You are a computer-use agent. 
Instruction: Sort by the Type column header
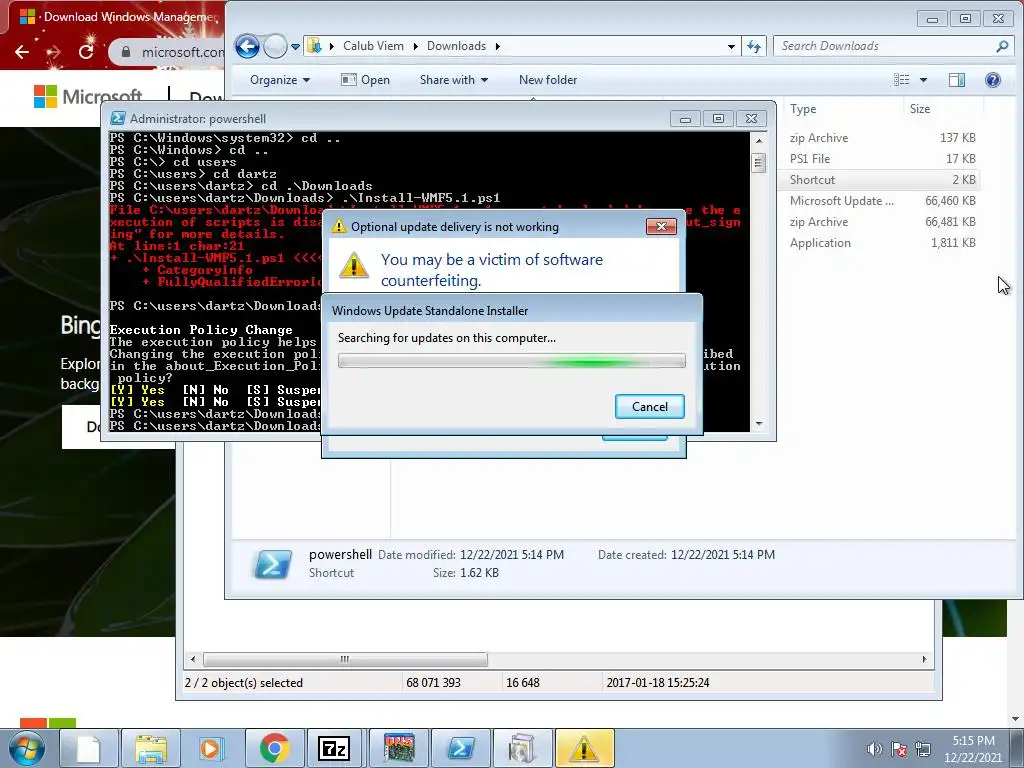[x=803, y=109]
